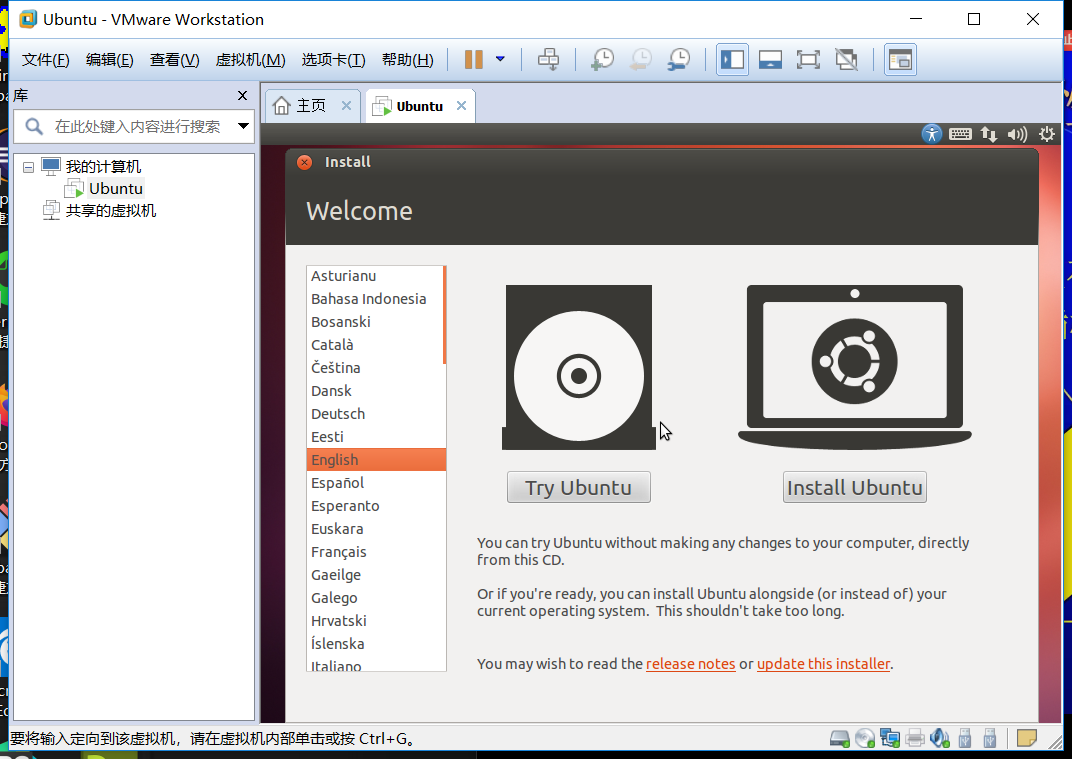Revert the virtual machine to its snapshot

(641, 59)
